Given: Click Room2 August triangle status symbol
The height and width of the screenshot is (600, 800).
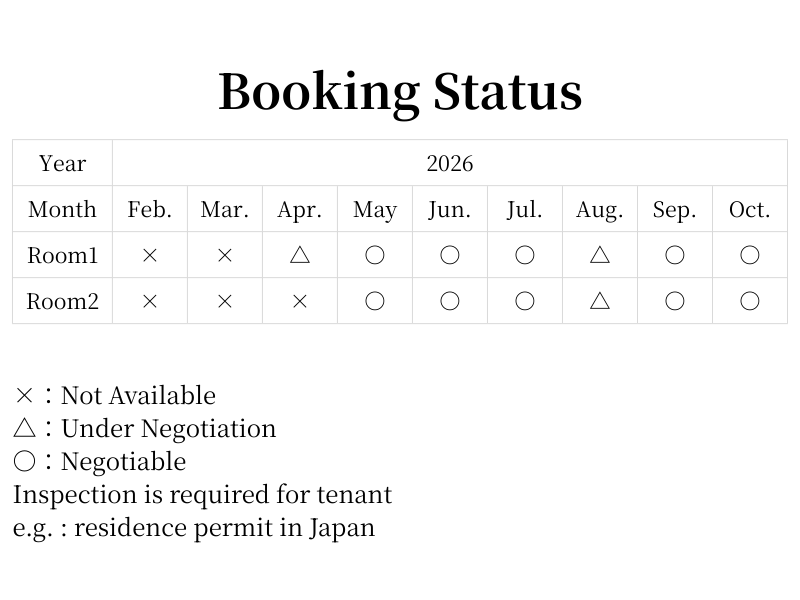Looking at the screenshot, I should point(600,301).
